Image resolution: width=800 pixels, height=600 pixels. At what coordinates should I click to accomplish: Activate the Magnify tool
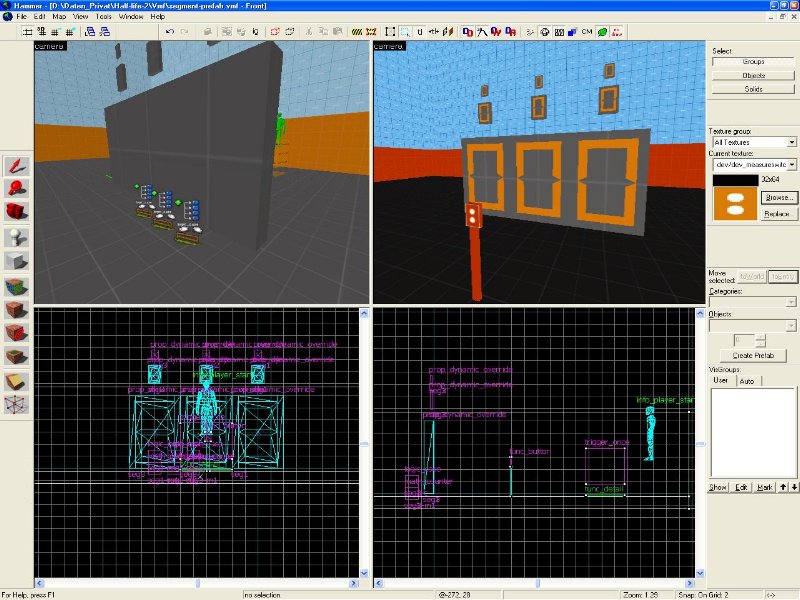(x=17, y=188)
